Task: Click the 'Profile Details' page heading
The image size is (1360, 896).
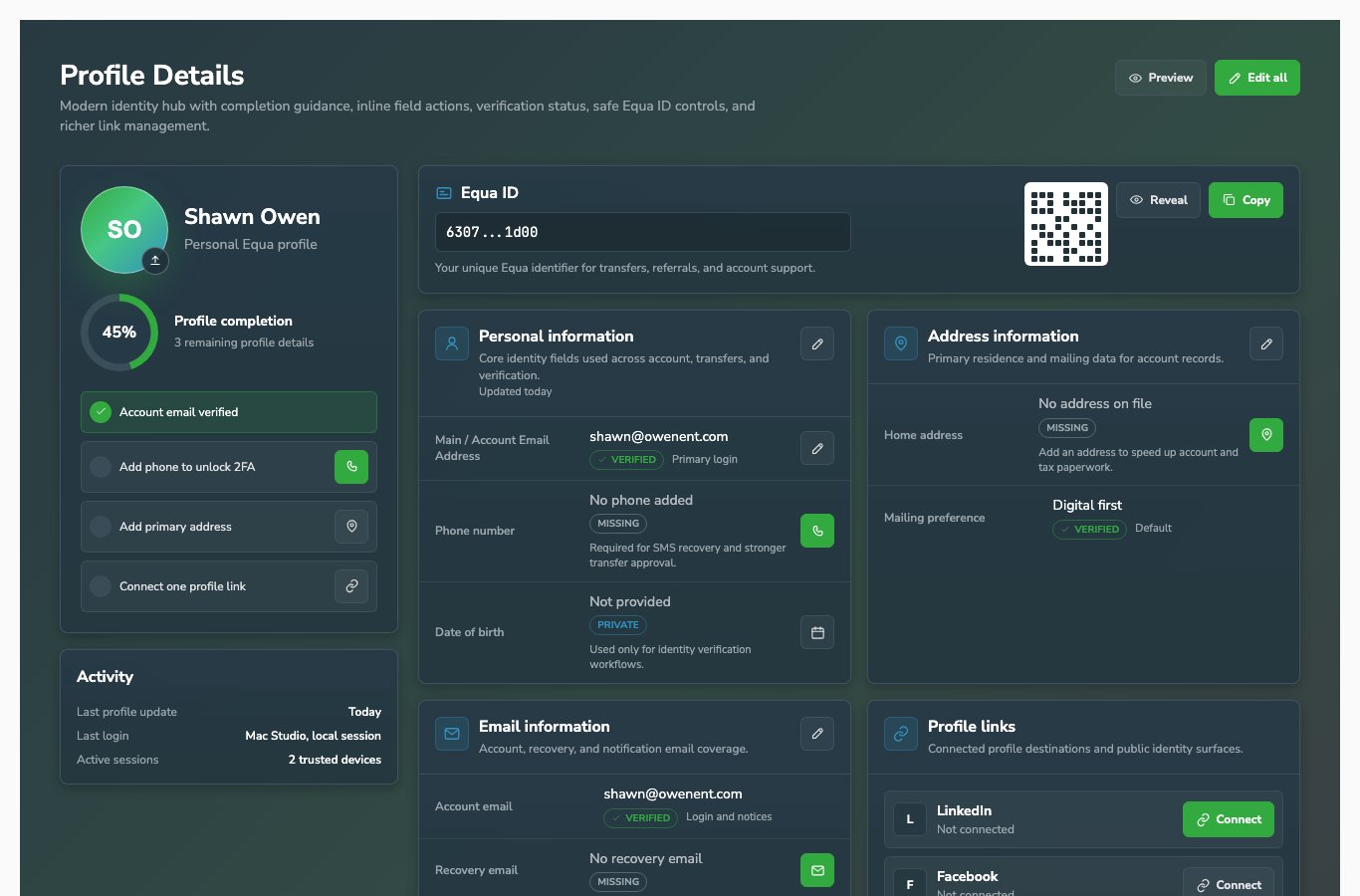Action: pos(152,76)
